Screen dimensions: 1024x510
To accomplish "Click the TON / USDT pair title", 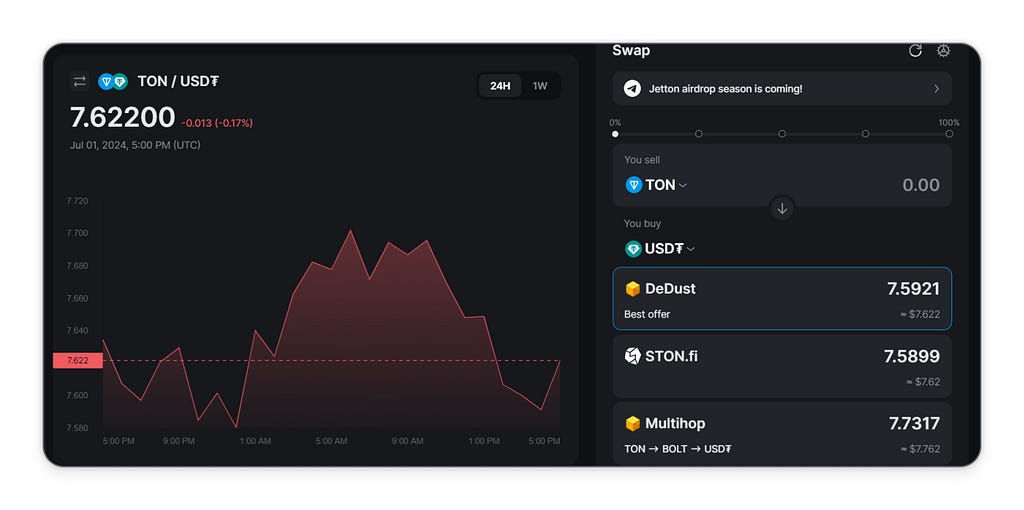I will [x=178, y=82].
